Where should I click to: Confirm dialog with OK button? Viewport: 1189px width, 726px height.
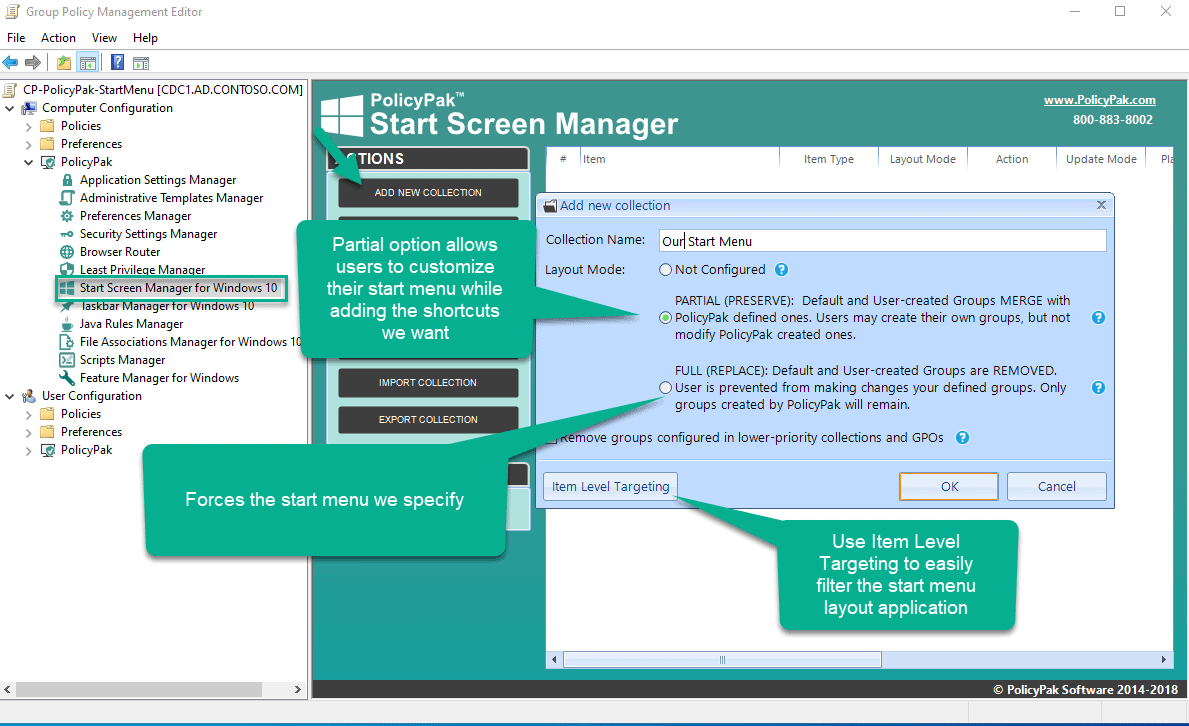point(949,486)
